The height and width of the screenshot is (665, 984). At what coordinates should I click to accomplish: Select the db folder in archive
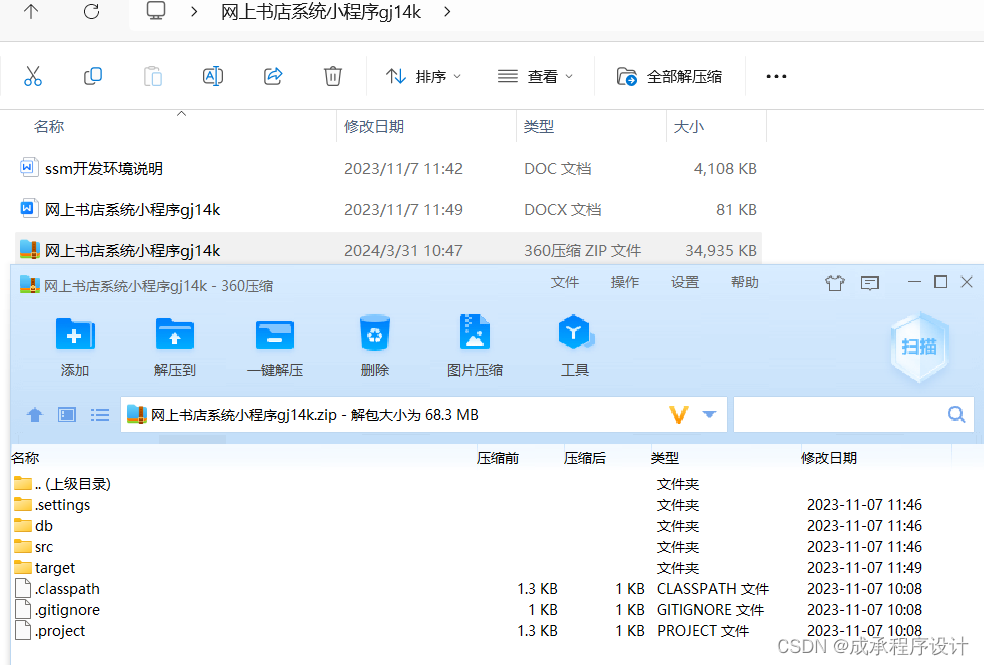click(33, 526)
